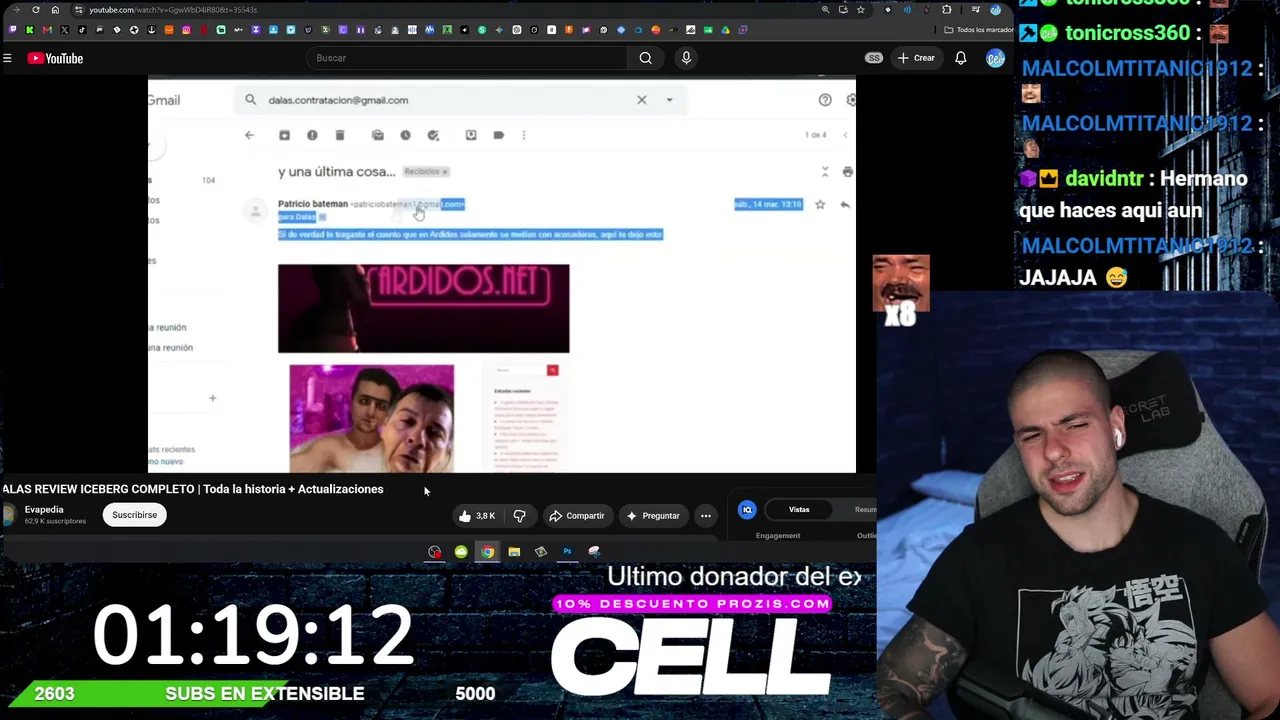The image size is (1280, 720).
Task: Expand Gmail search options arrow
Action: click(669, 100)
